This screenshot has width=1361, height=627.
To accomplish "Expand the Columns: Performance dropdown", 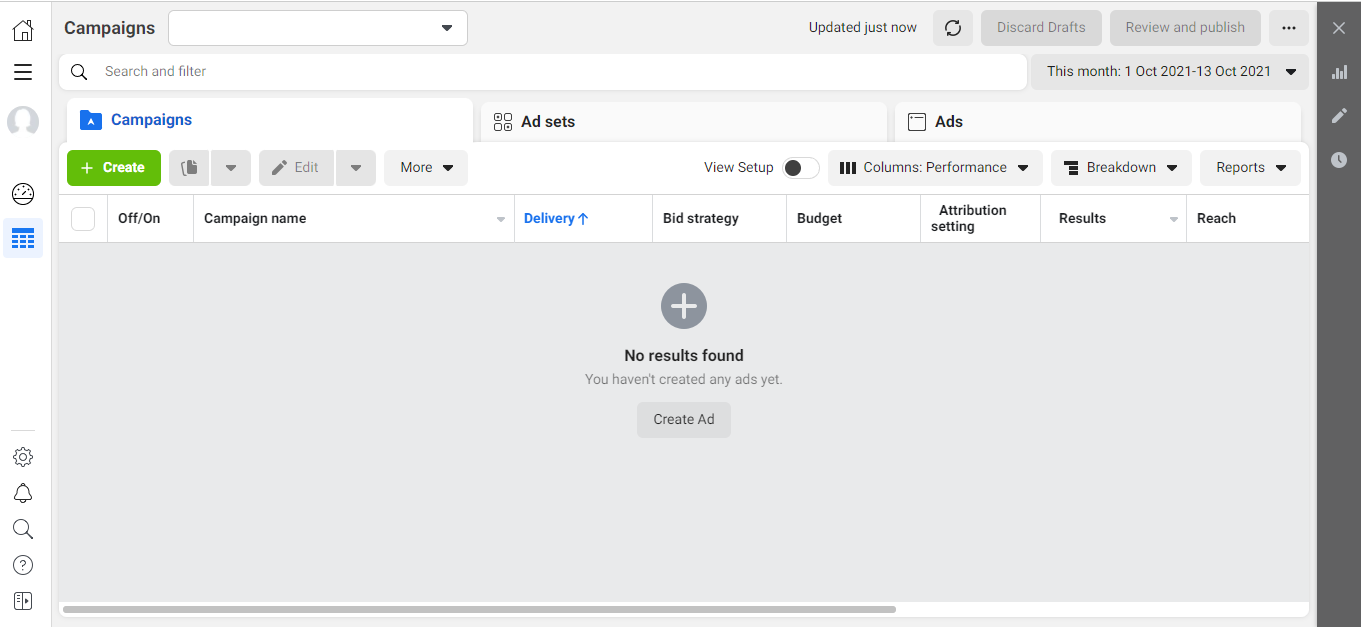I will [x=935, y=168].
